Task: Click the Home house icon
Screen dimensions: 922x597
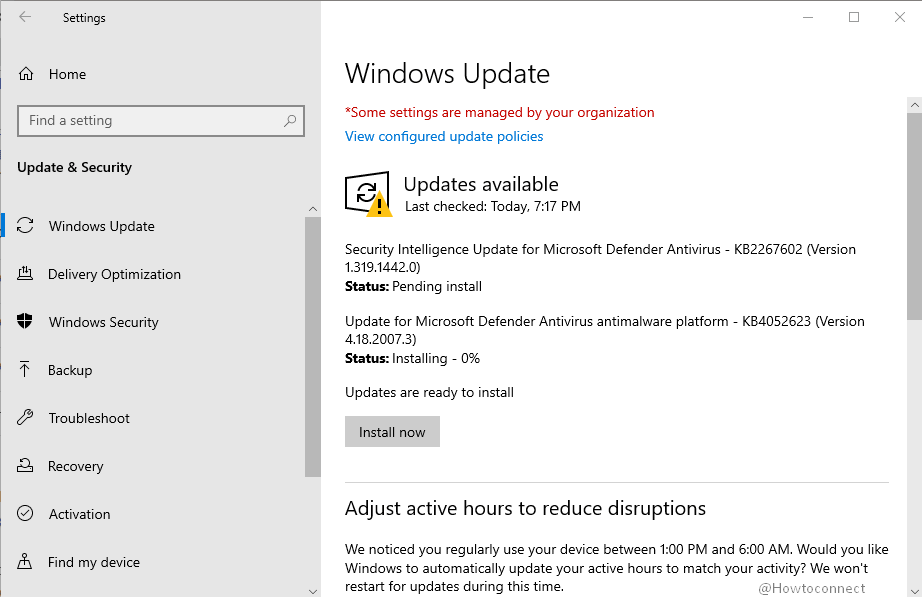Action: (27, 73)
